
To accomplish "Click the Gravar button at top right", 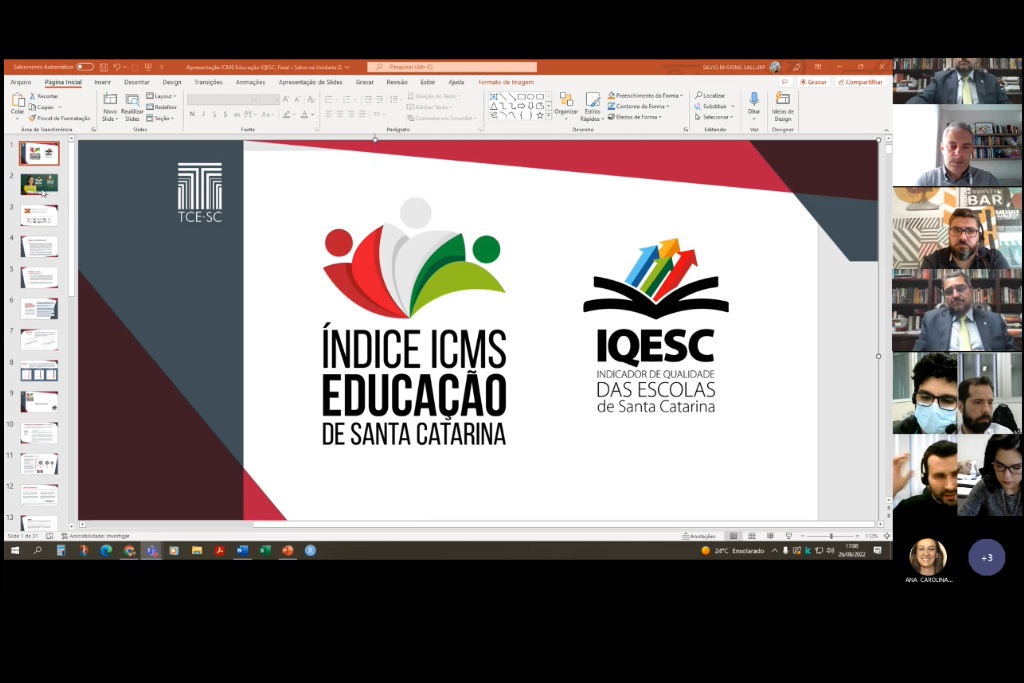I will coord(814,82).
